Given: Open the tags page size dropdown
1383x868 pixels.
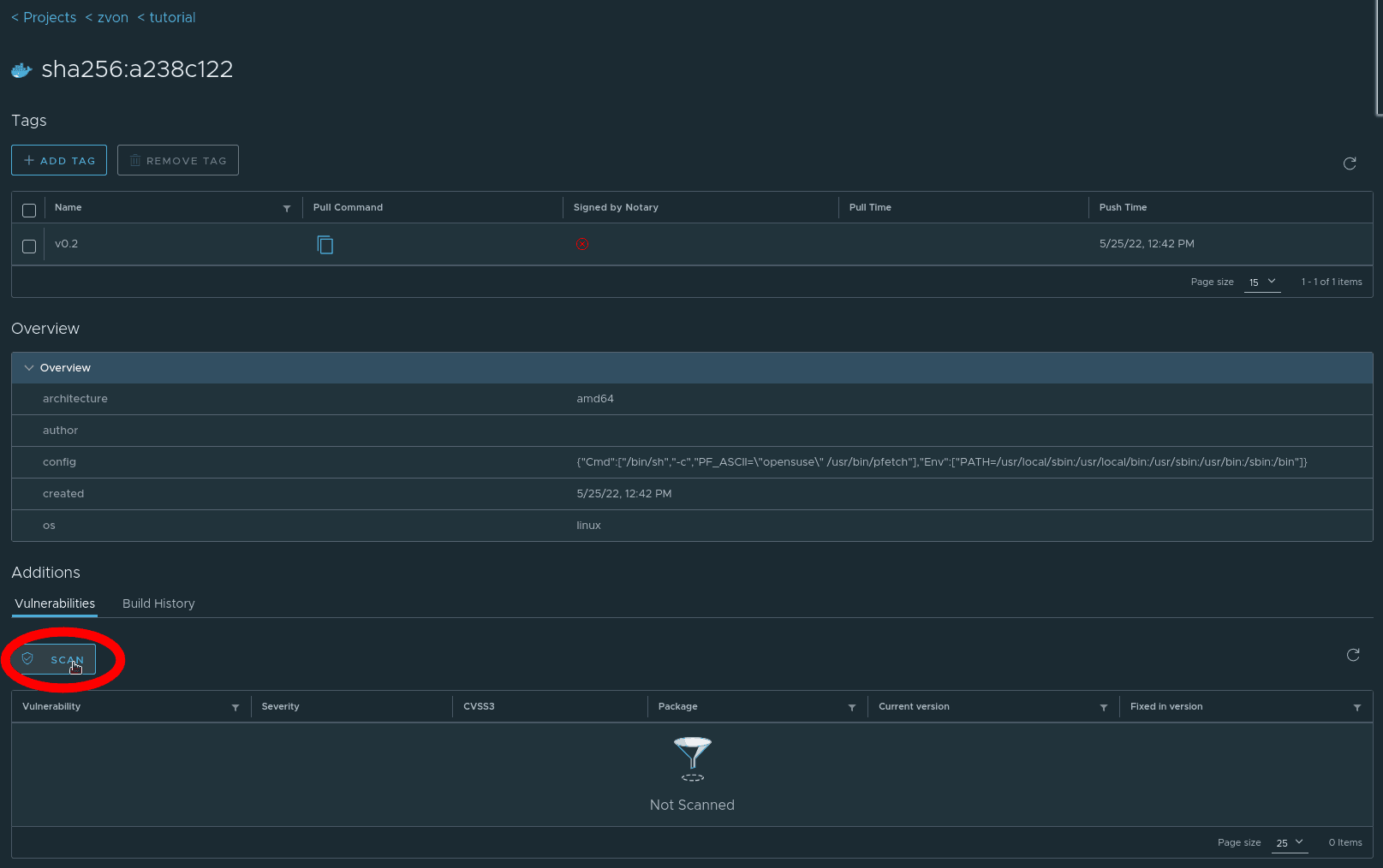Looking at the screenshot, I should pyautogui.click(x=1262, y=282).
